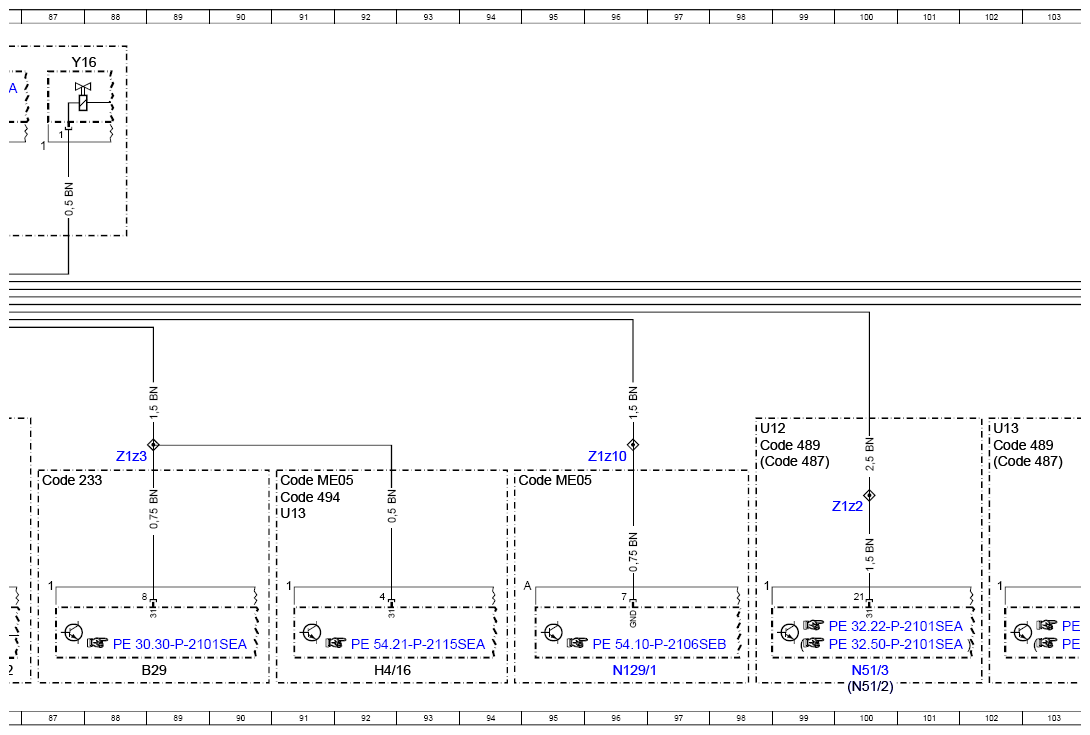Click the Y16 component label
The width and height of the screenshot is (1090, 735).
pos(84,63)
